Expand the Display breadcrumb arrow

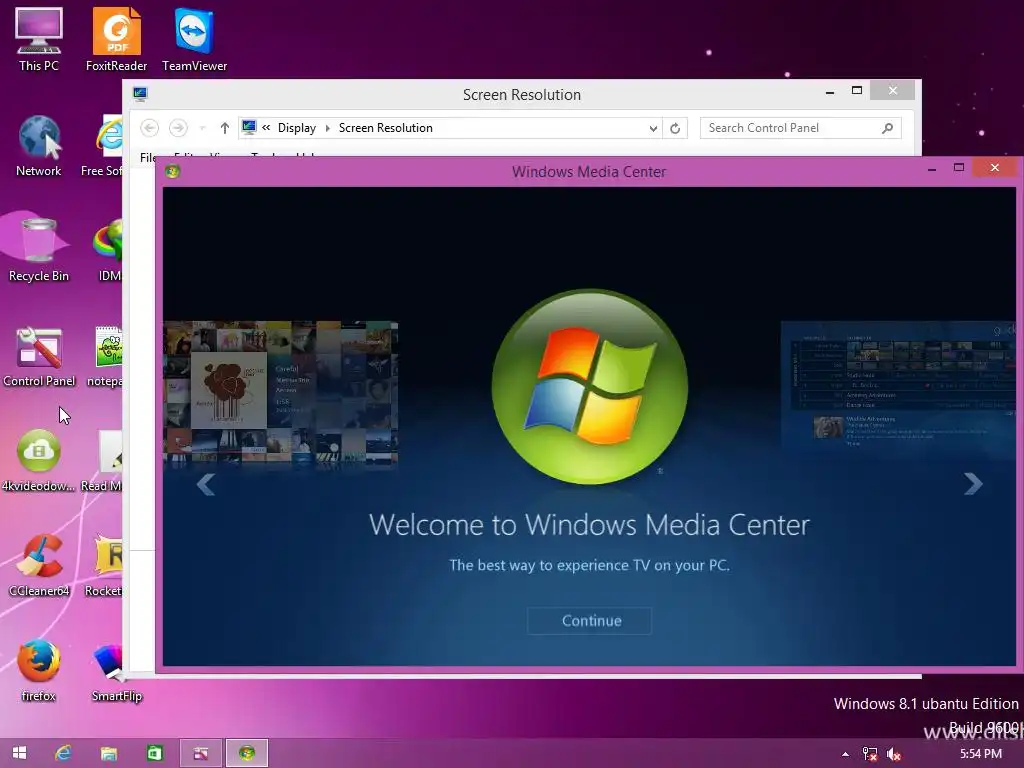point(328,128)
